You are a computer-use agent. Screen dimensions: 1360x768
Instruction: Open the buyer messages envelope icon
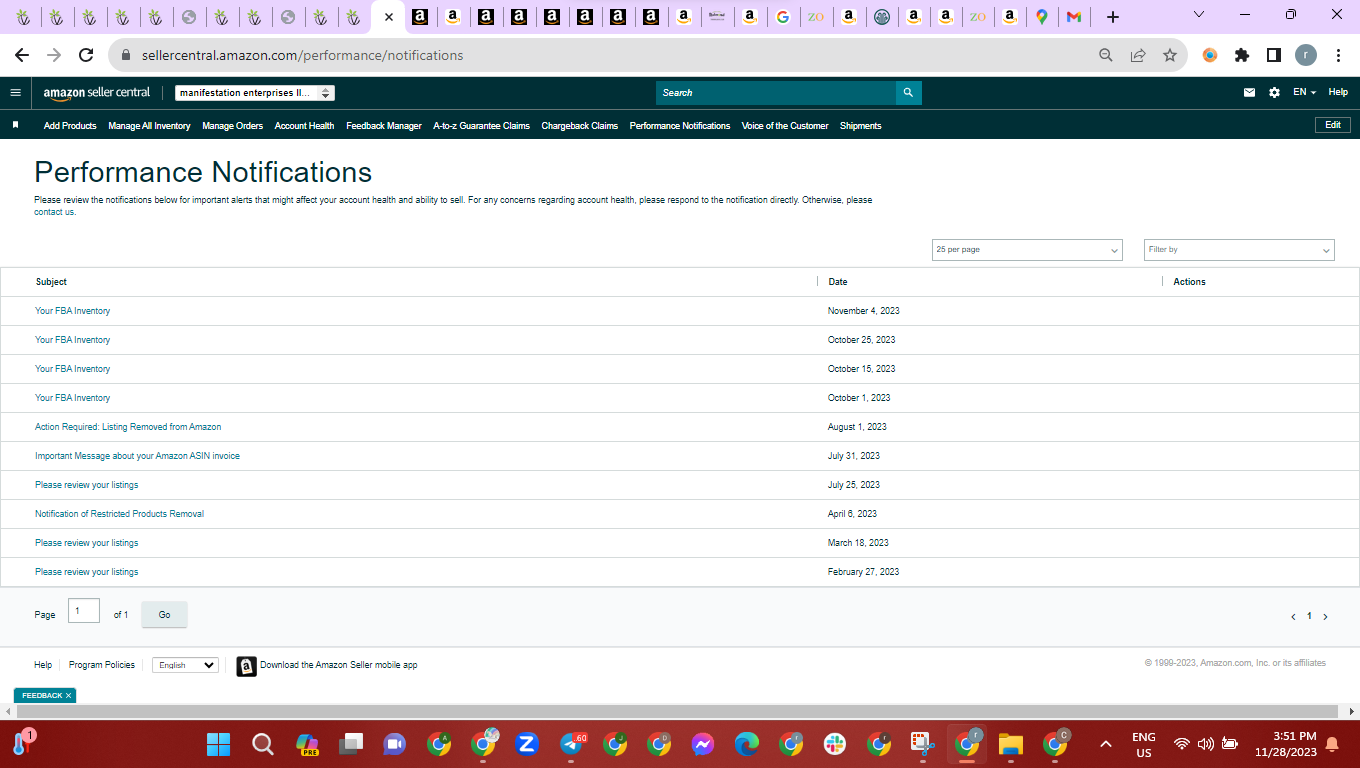point(1249,92)
